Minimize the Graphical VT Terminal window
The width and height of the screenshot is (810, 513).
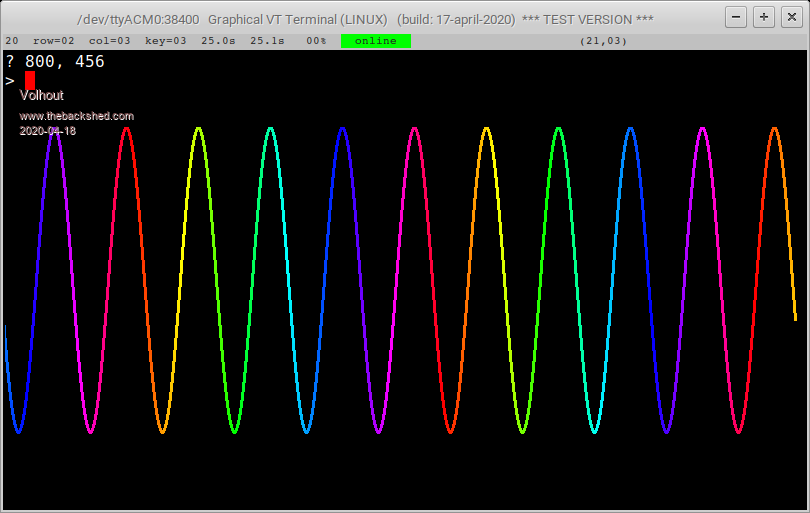(x=735, y=18)
